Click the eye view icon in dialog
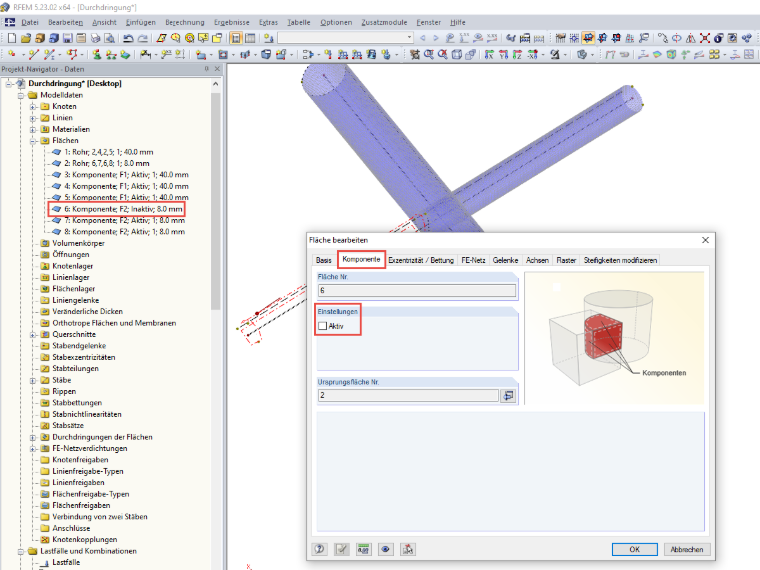760x570 pixels. coord(385,549)
